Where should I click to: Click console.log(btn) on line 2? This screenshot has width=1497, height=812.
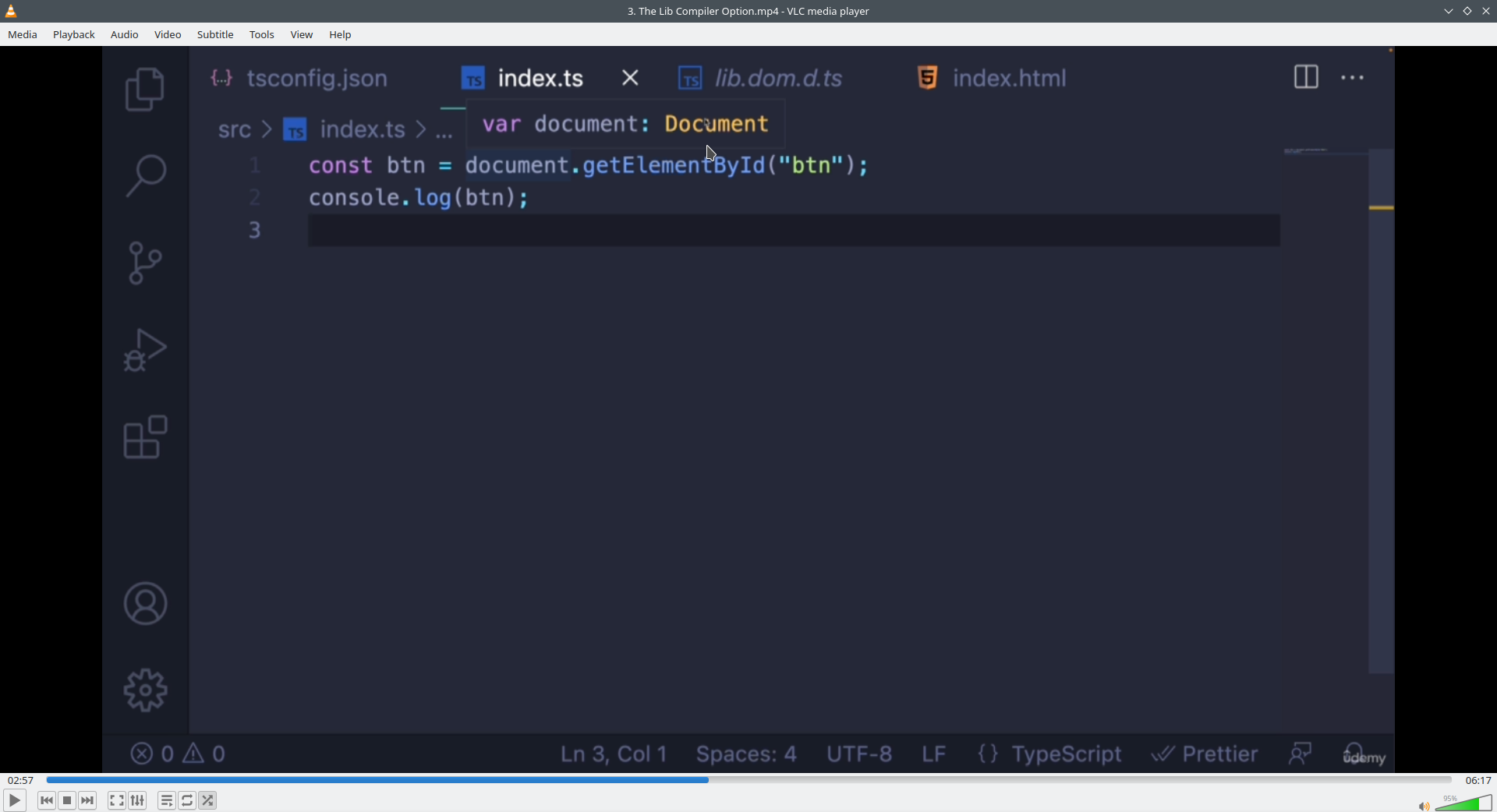tap(419, 198)
